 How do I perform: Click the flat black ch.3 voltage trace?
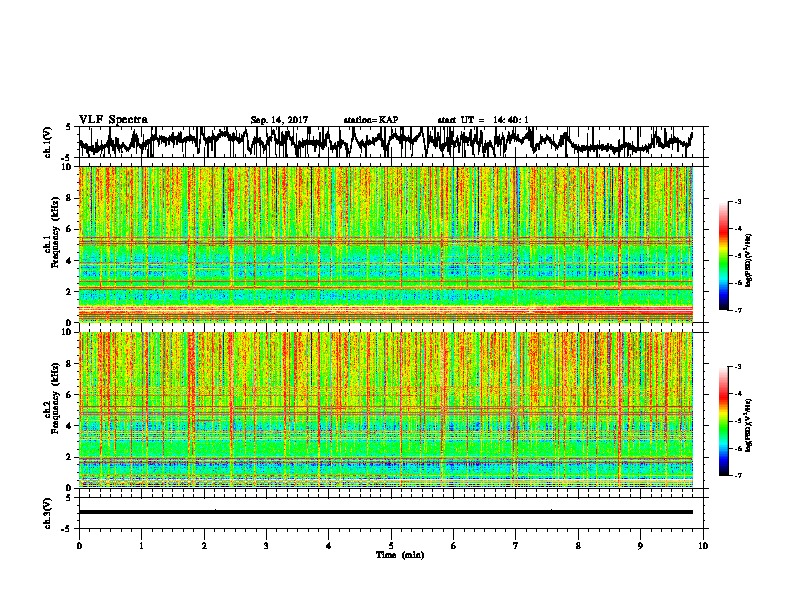point(386,512)
